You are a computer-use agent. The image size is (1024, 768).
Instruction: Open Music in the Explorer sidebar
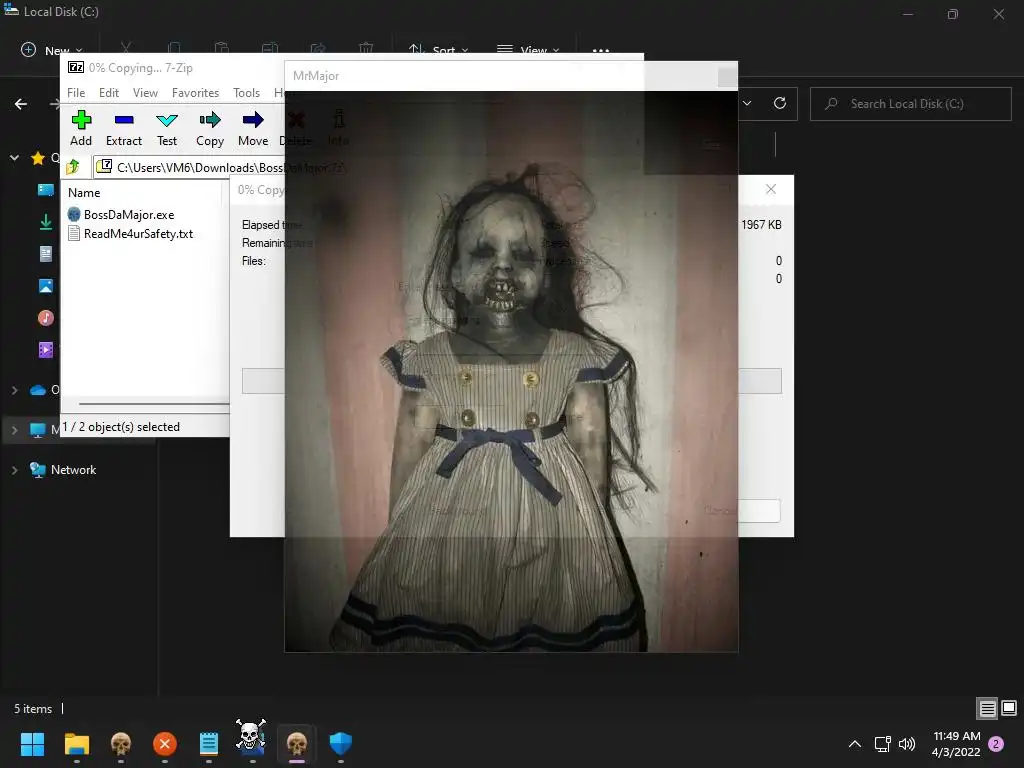click(x=46, y=318)
